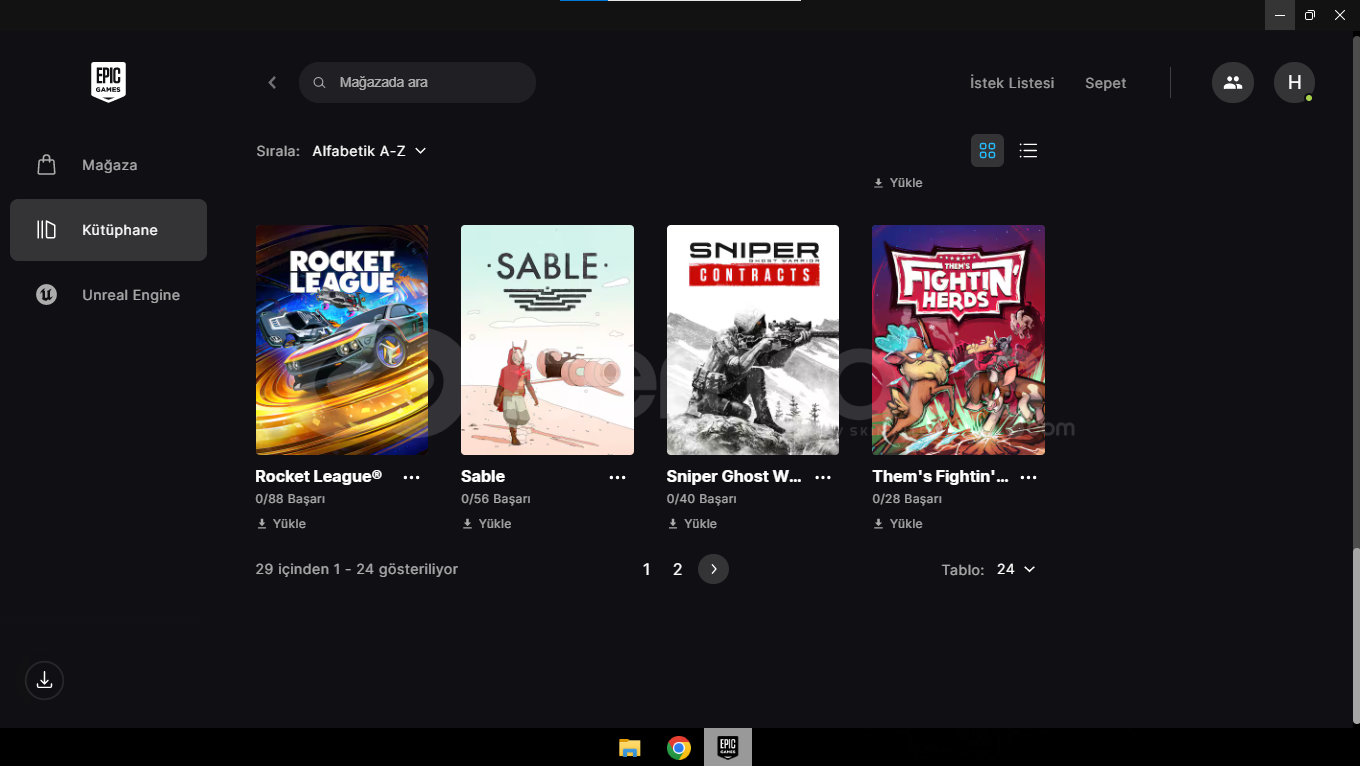Open Sniper Ghost Warrior more options
This screenshot has width=1360, height=766.
(823, 478)
